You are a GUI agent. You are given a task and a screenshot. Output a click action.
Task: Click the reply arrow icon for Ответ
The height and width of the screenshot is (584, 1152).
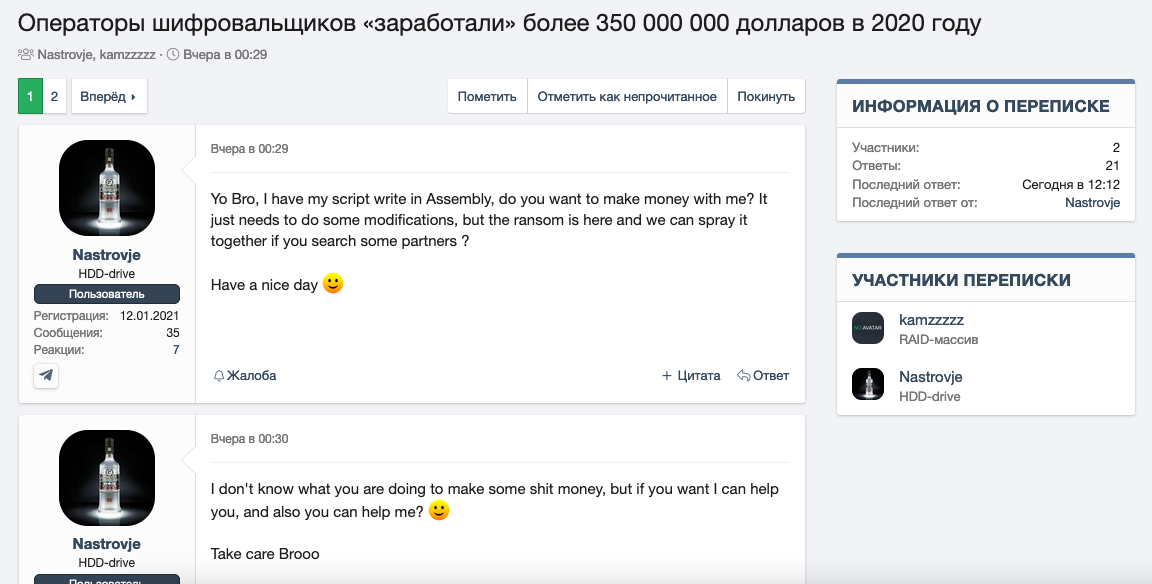tap(744, 376)
